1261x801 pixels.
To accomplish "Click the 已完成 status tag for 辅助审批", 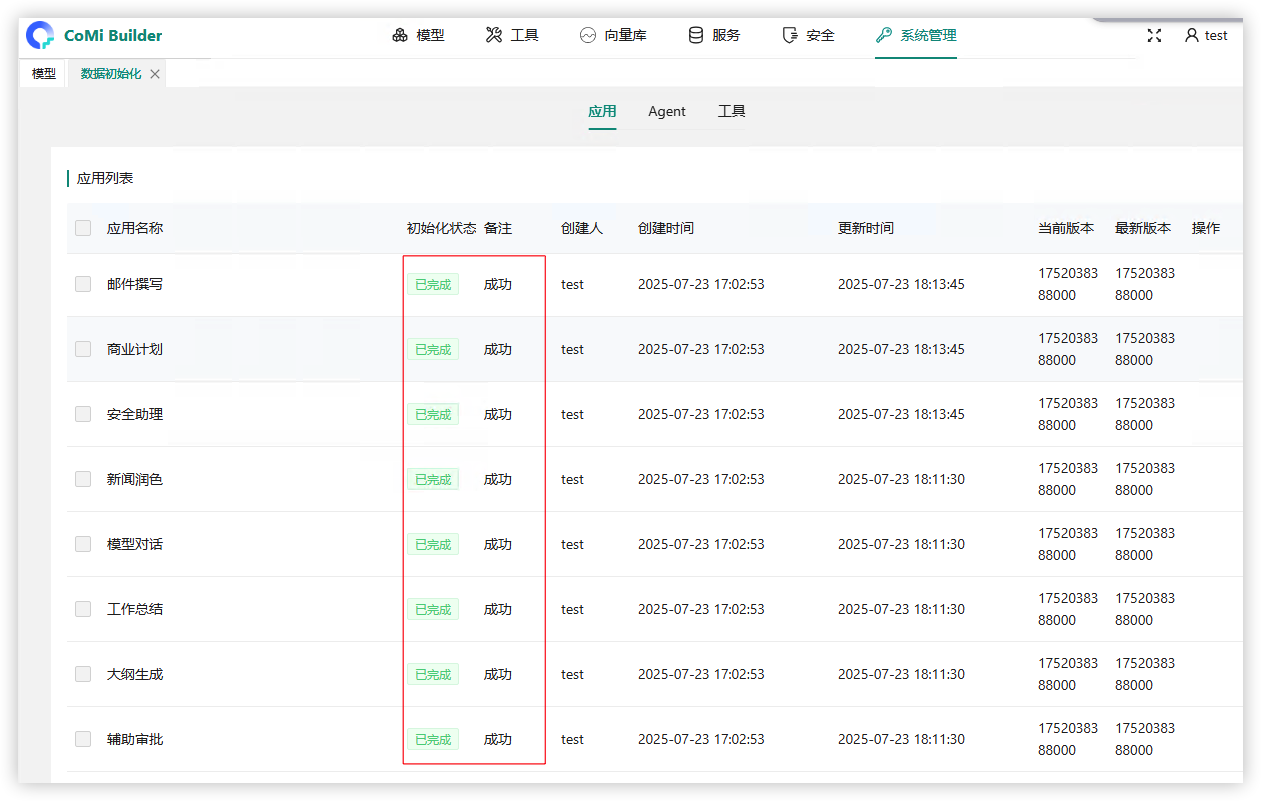I will (x=433, y=739).
